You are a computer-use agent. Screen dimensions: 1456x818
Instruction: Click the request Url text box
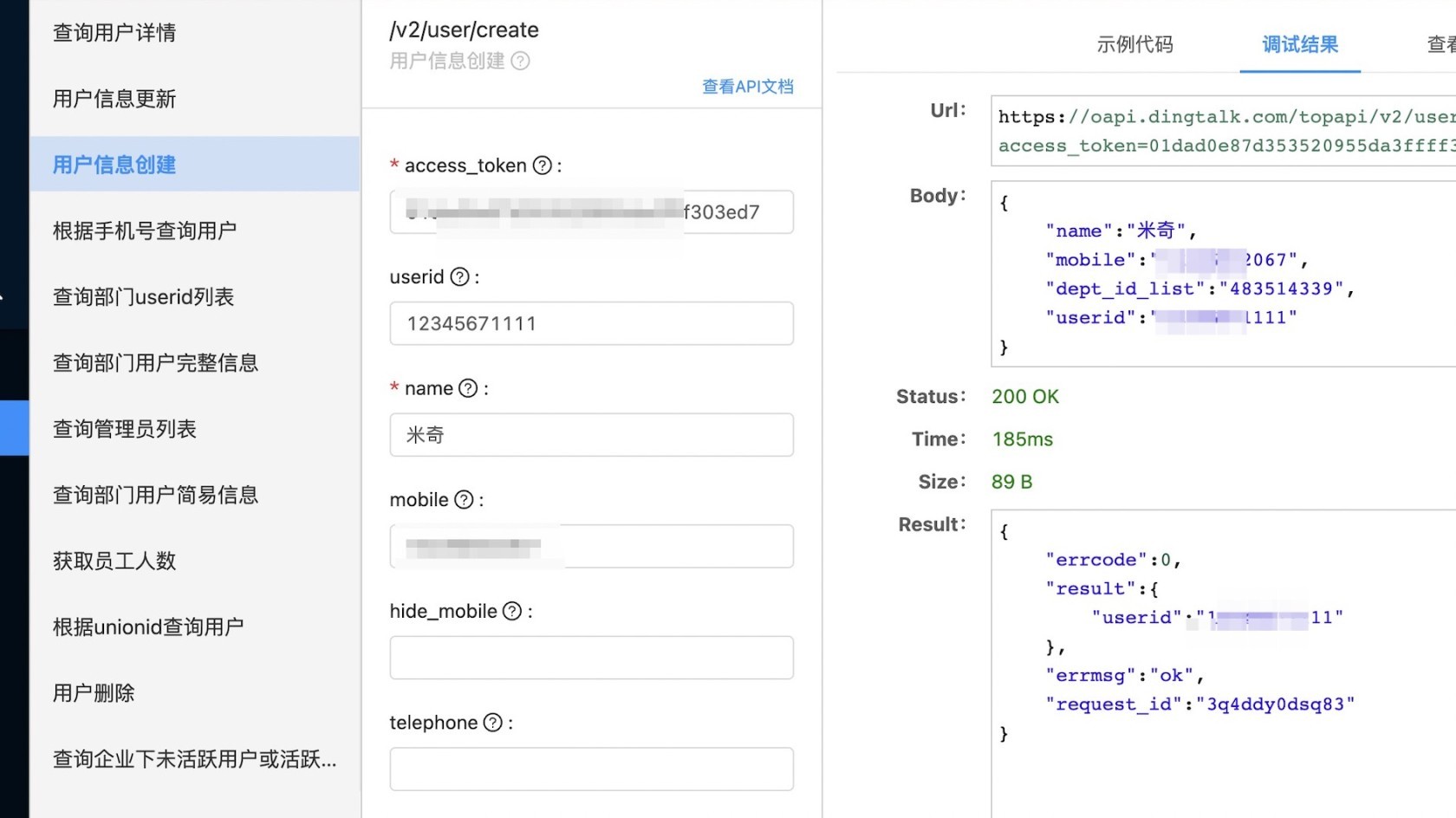[x=1224, y=131]
